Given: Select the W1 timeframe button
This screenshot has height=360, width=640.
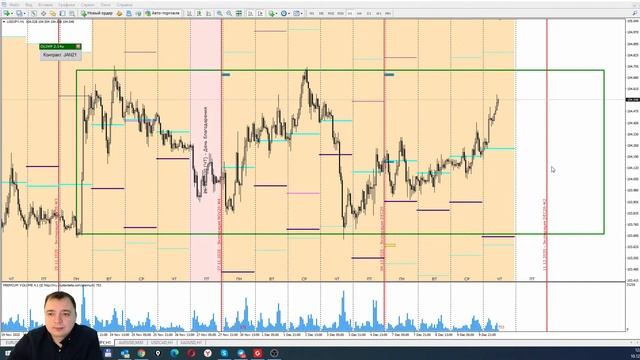Looking at the screenshot, I should [x=378, y=13].
